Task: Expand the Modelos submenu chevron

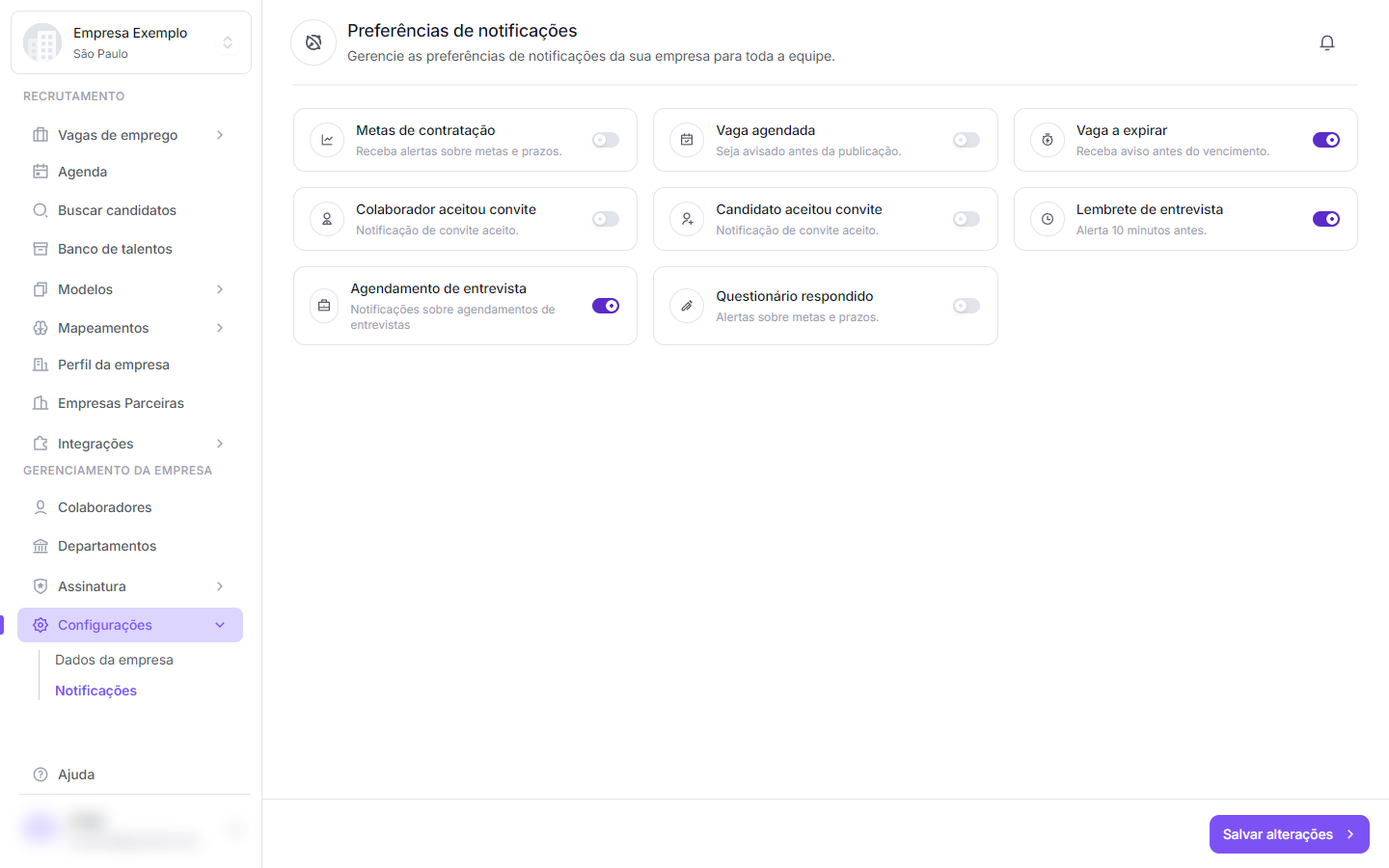Action: (x=220, y=289)
